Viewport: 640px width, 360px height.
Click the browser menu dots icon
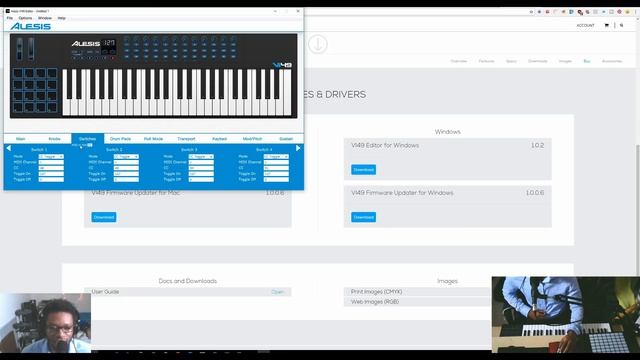point(635,12)
